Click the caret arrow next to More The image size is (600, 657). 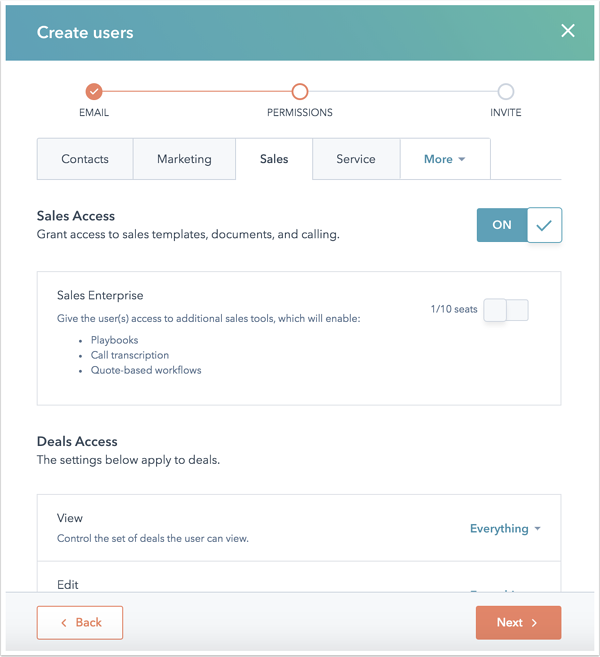tap(462, 159)
